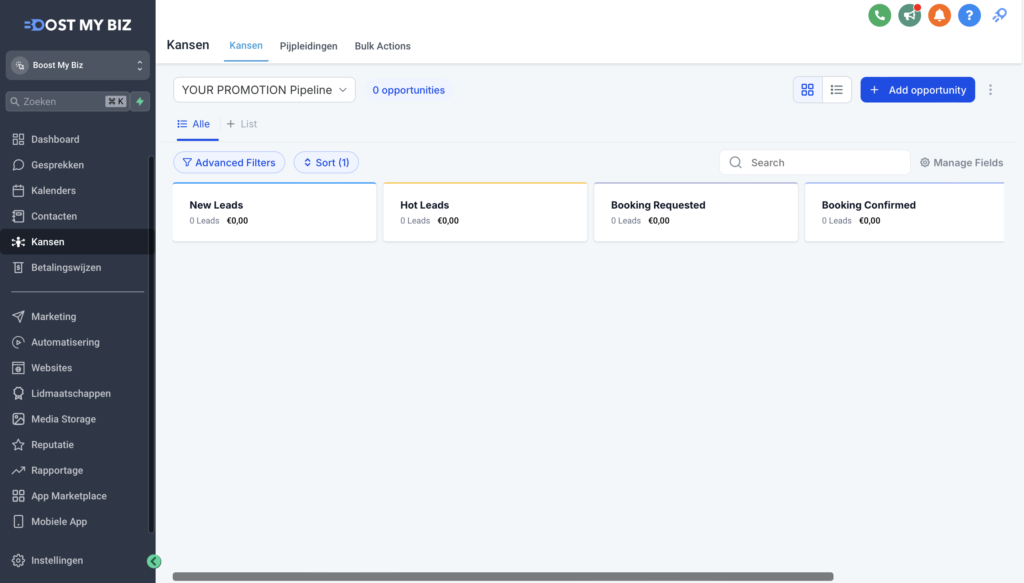Click the blue help question mark icon
The image size is (1024, 583).
pos(969,15)
